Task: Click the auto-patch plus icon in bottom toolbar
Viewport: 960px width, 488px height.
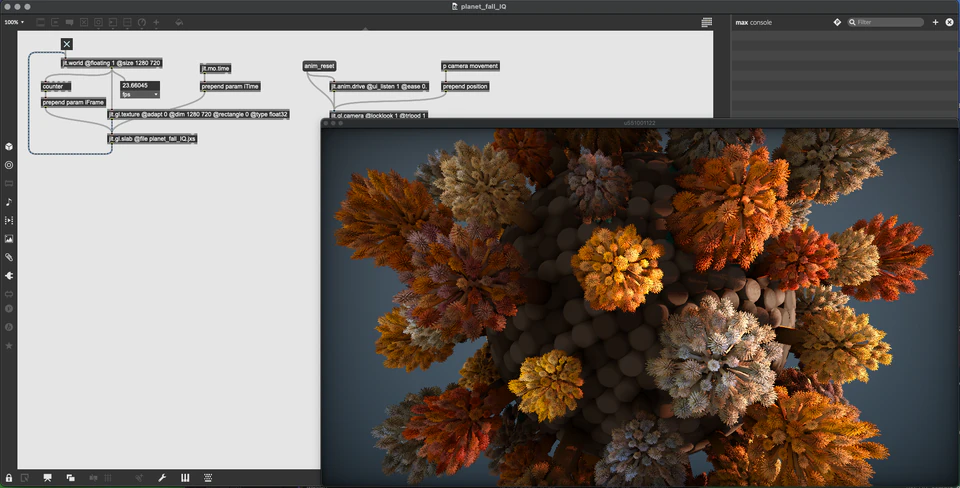Action: pos(140,478)
